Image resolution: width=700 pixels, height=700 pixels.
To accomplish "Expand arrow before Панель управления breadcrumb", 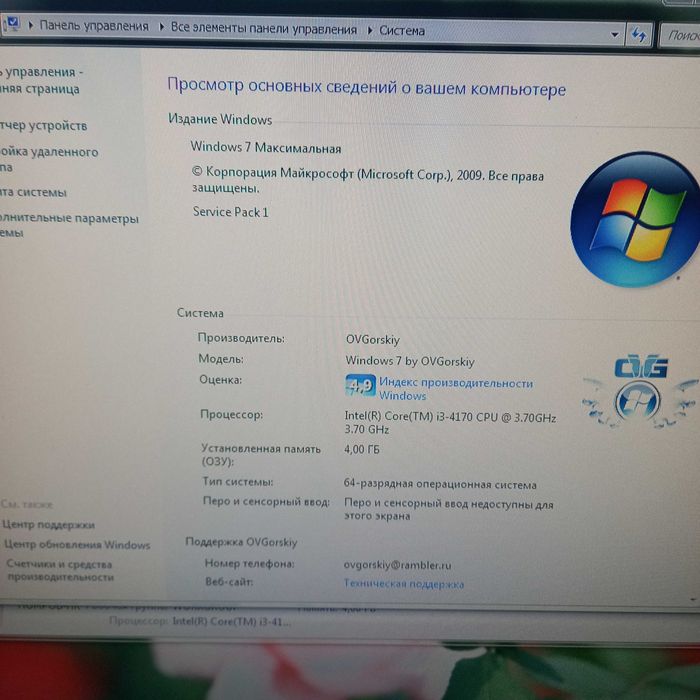I will (31, 25).
